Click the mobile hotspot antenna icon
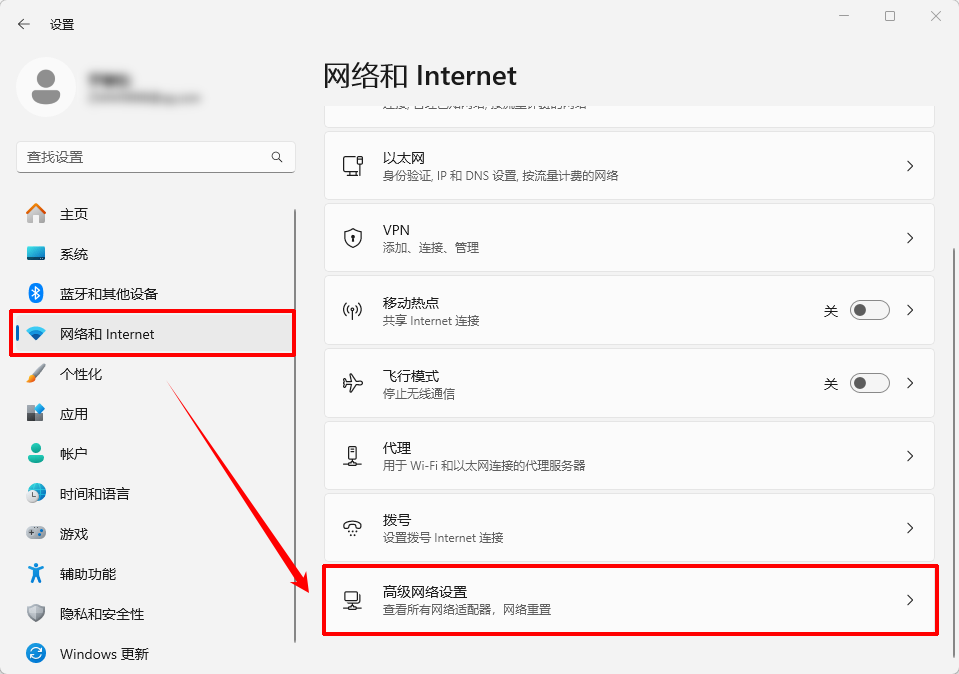 click(353, 311)
